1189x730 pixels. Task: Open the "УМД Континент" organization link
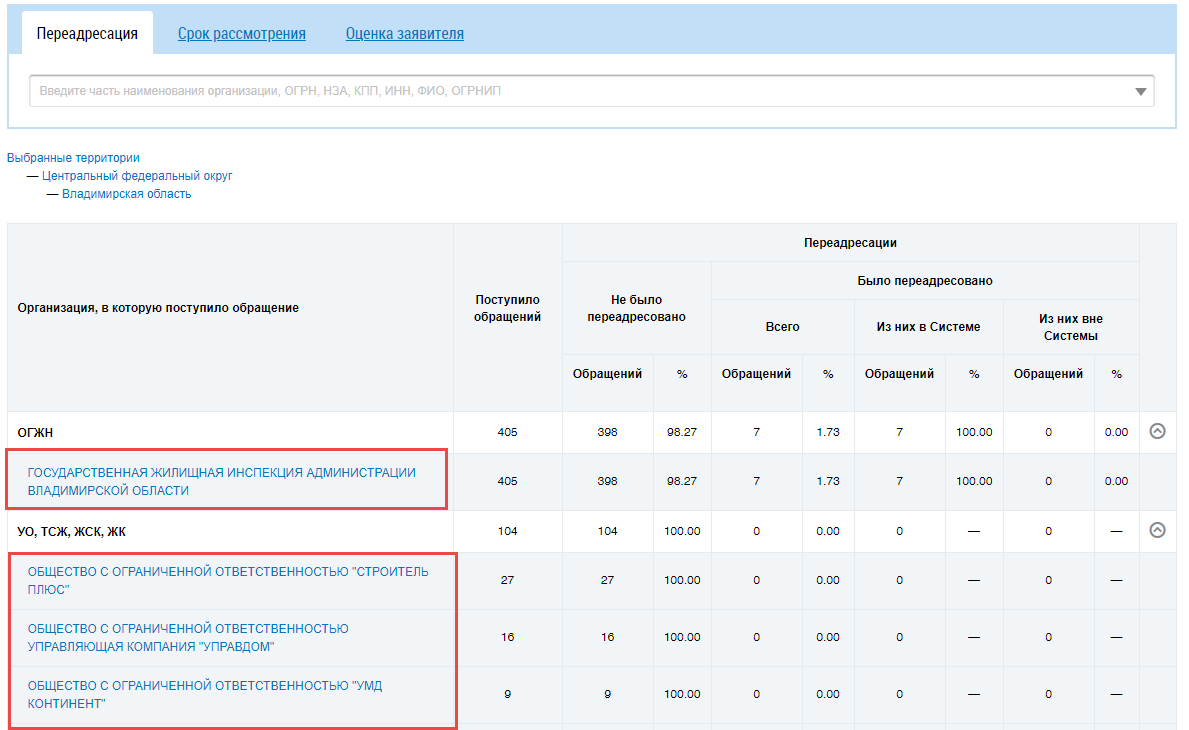point(204,694)
